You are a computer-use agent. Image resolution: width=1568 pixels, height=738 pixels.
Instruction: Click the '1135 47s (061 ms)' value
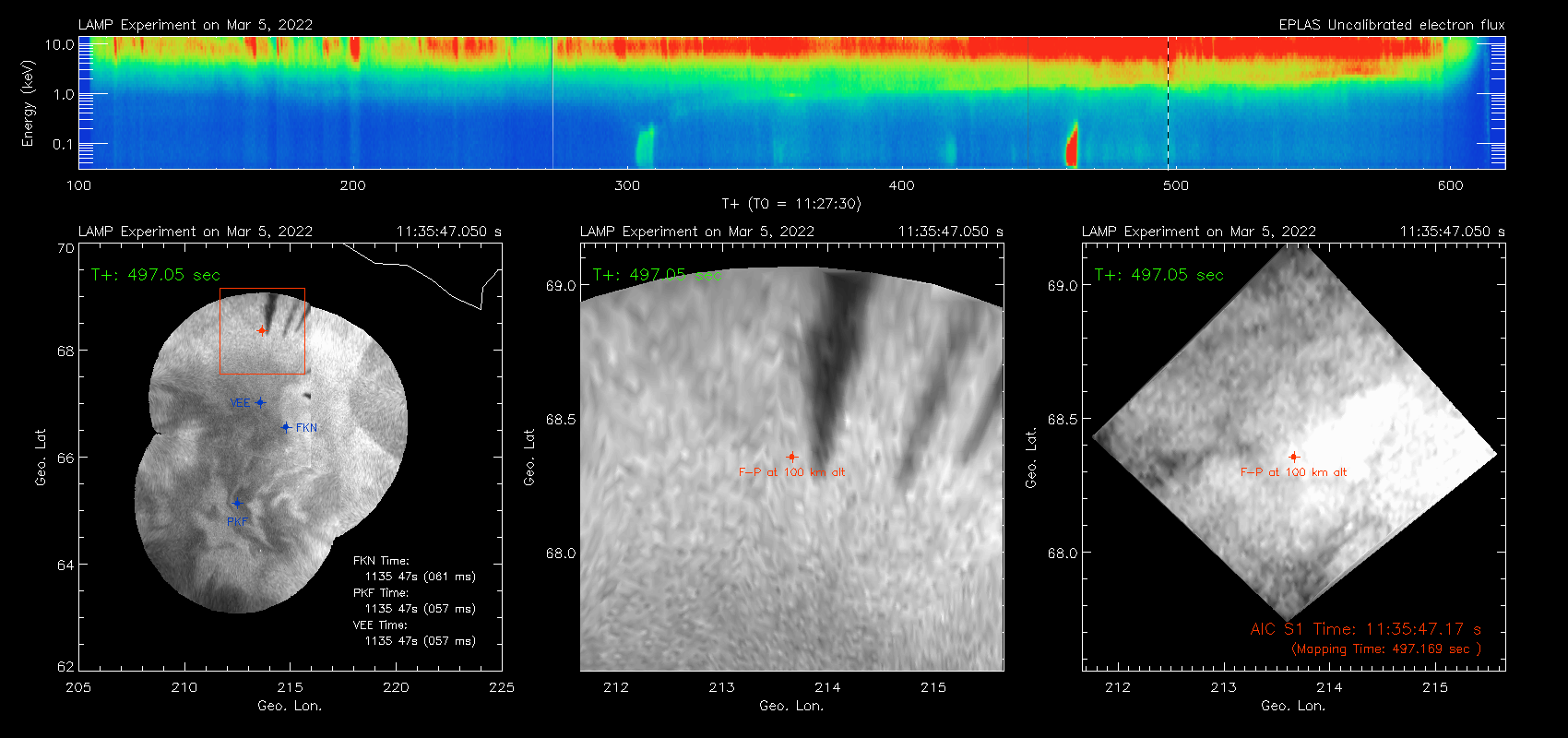pos(421,577)
